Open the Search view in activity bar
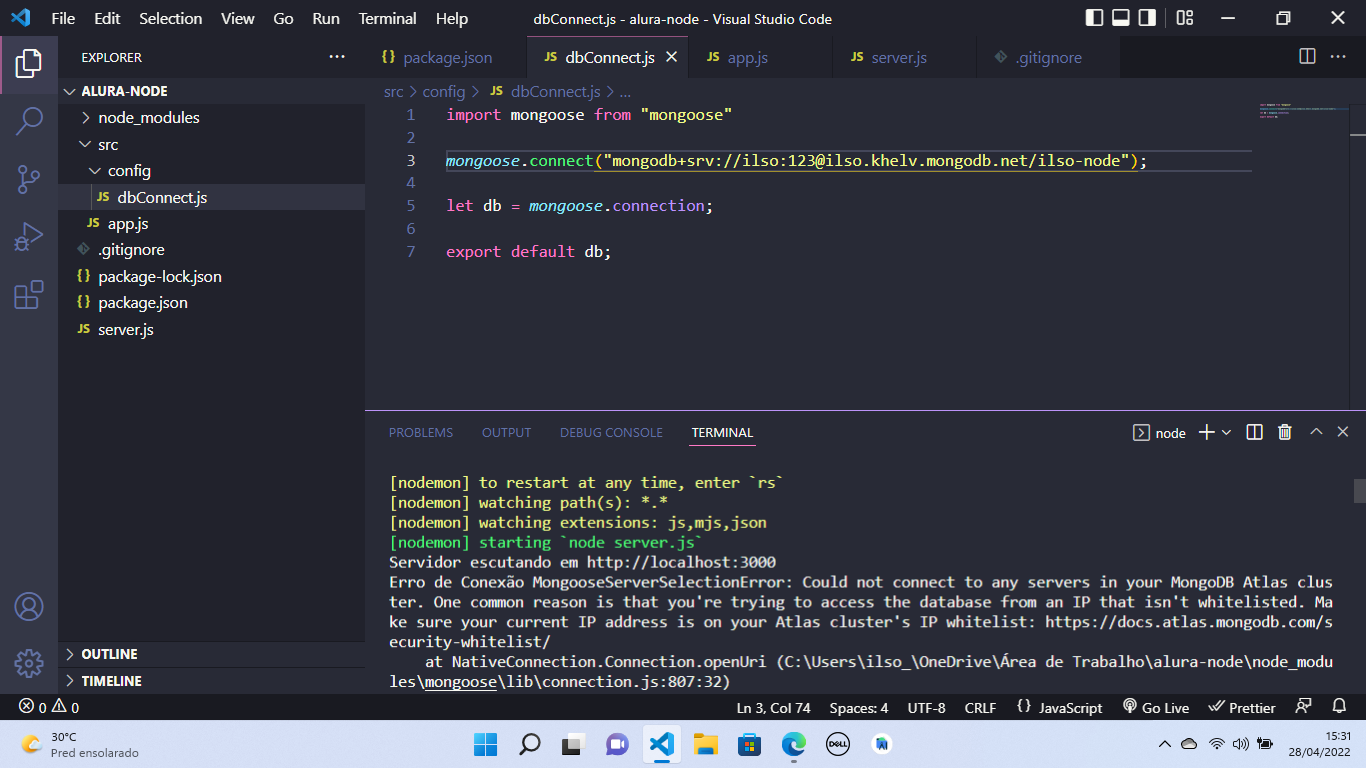 click(x=29, y=122)
